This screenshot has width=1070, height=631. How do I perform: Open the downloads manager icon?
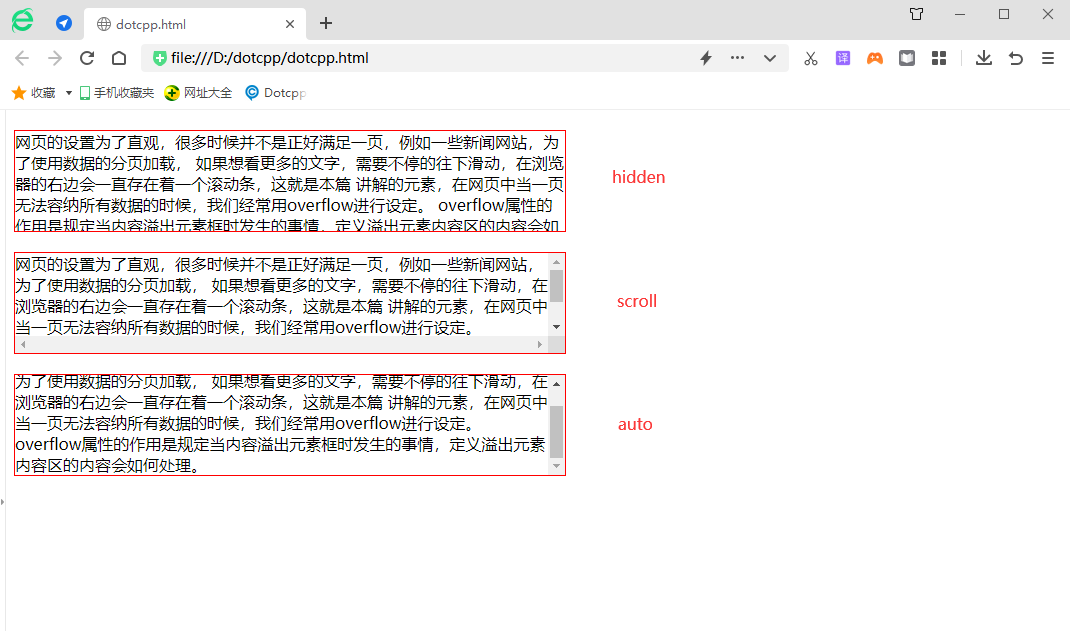[x=983, y=58]
